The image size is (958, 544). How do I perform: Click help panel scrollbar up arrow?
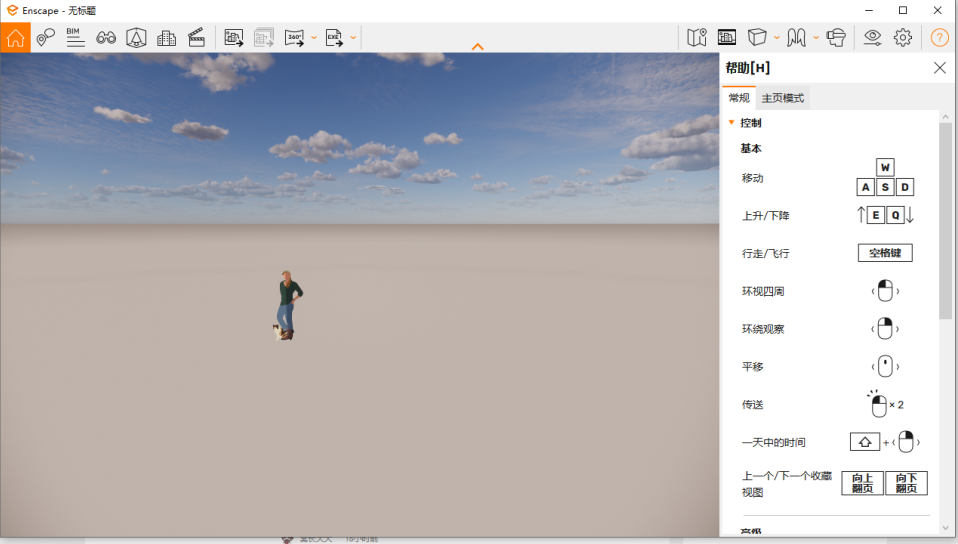(945, 116)
